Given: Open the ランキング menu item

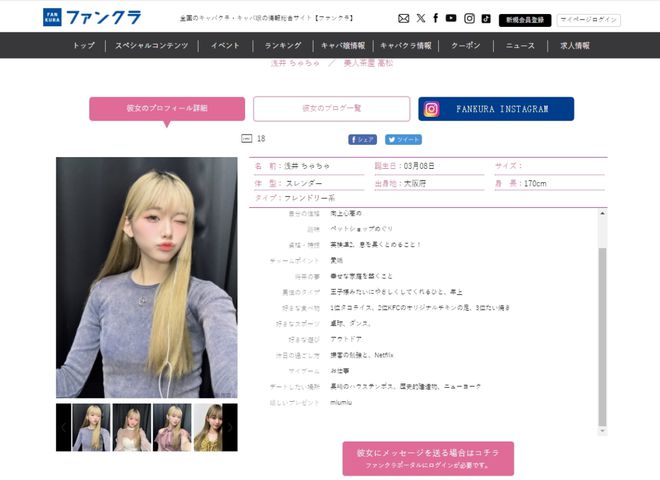Looking at the screenshot, I should click(x=283, y=45).
